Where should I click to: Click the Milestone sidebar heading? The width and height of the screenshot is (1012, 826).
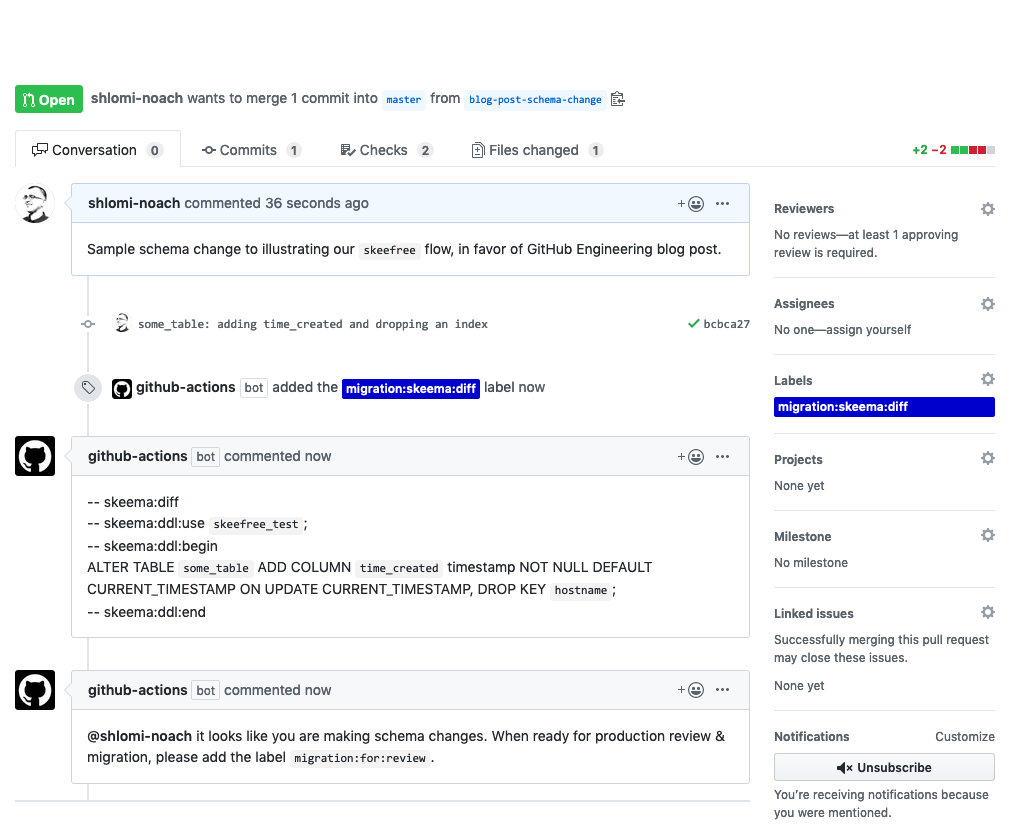point(802,537)
